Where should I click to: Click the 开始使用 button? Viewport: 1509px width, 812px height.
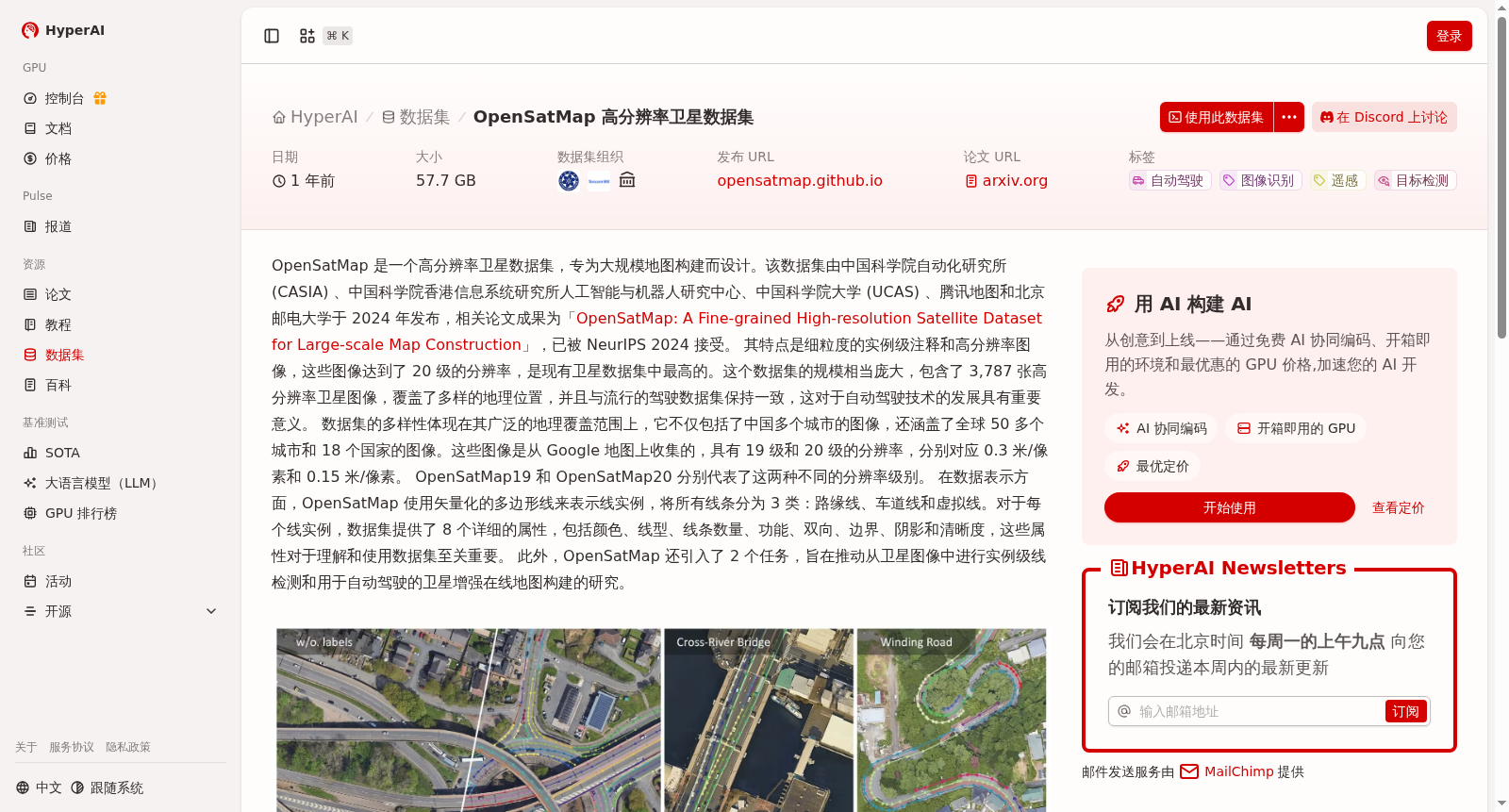(x=1230, y=507)
